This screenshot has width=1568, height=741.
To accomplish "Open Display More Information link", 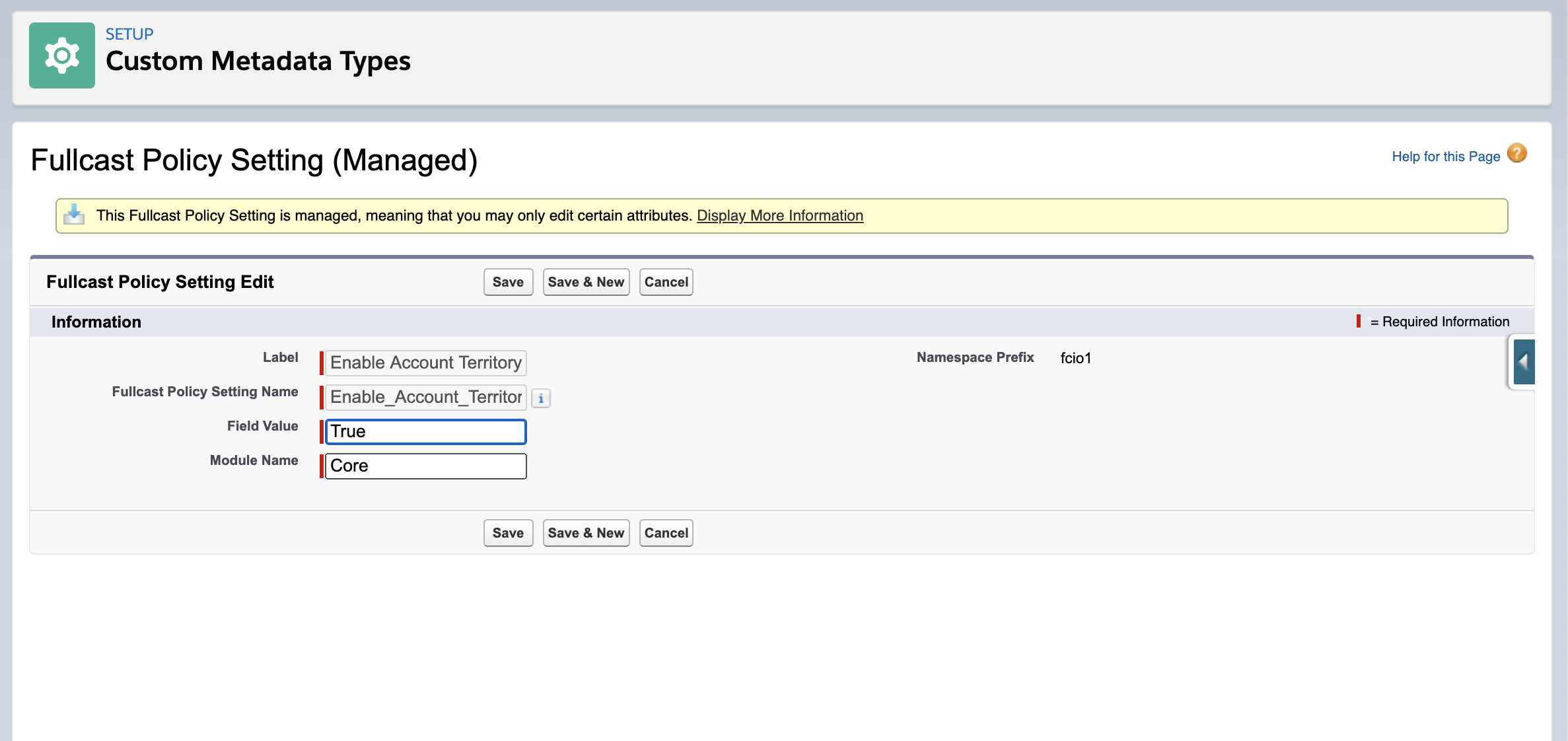I will click(x=780, y=215).
